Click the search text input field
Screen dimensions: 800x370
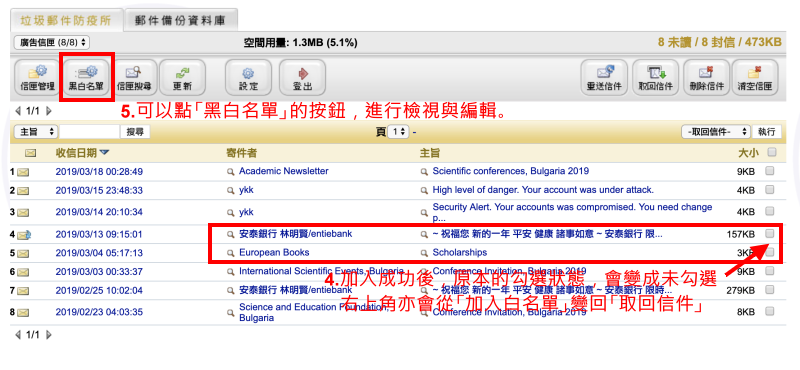[x=89, y=132]
